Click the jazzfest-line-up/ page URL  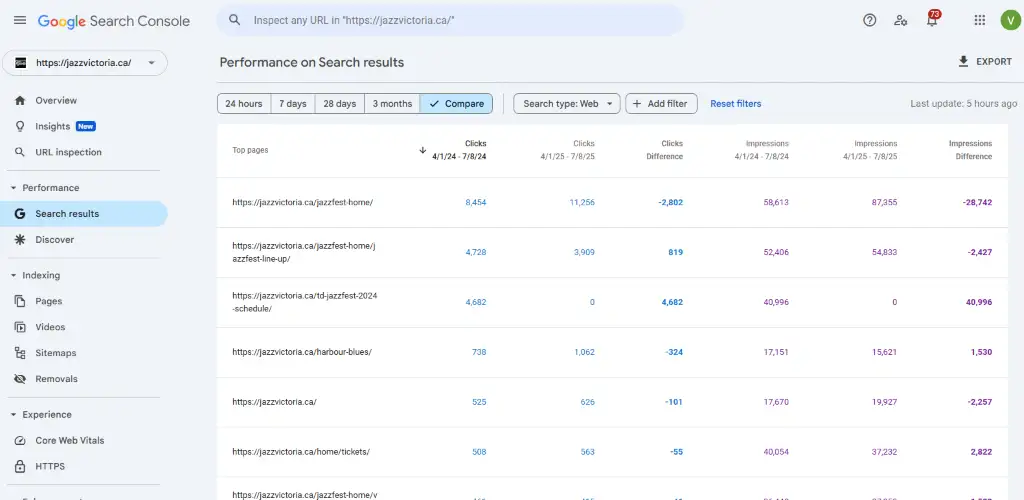click(304, 252)
